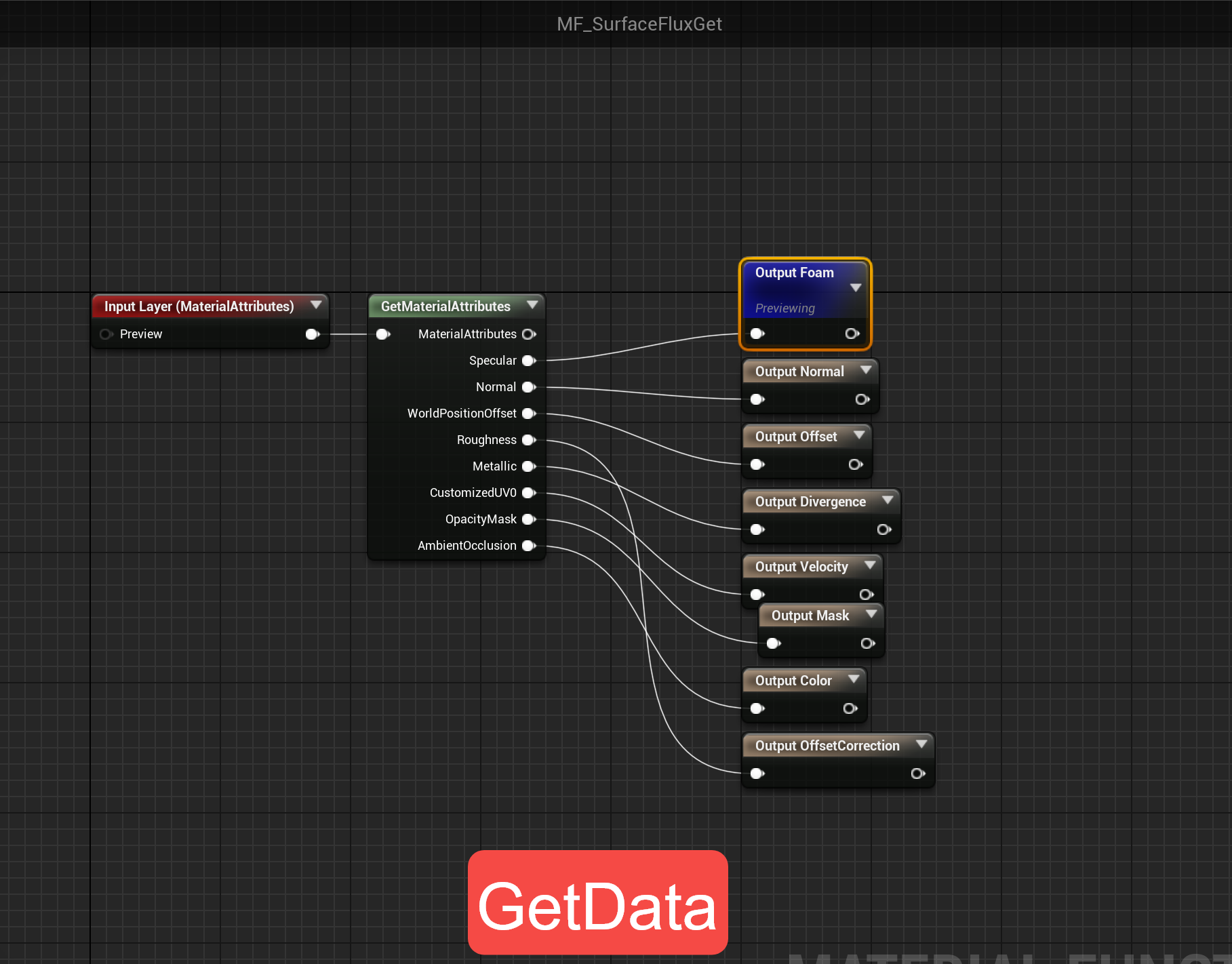The height and width of the screenshot is (964, 1232).
Task: Select the Output Divergence node title
Action: click(x=810, y=502)
